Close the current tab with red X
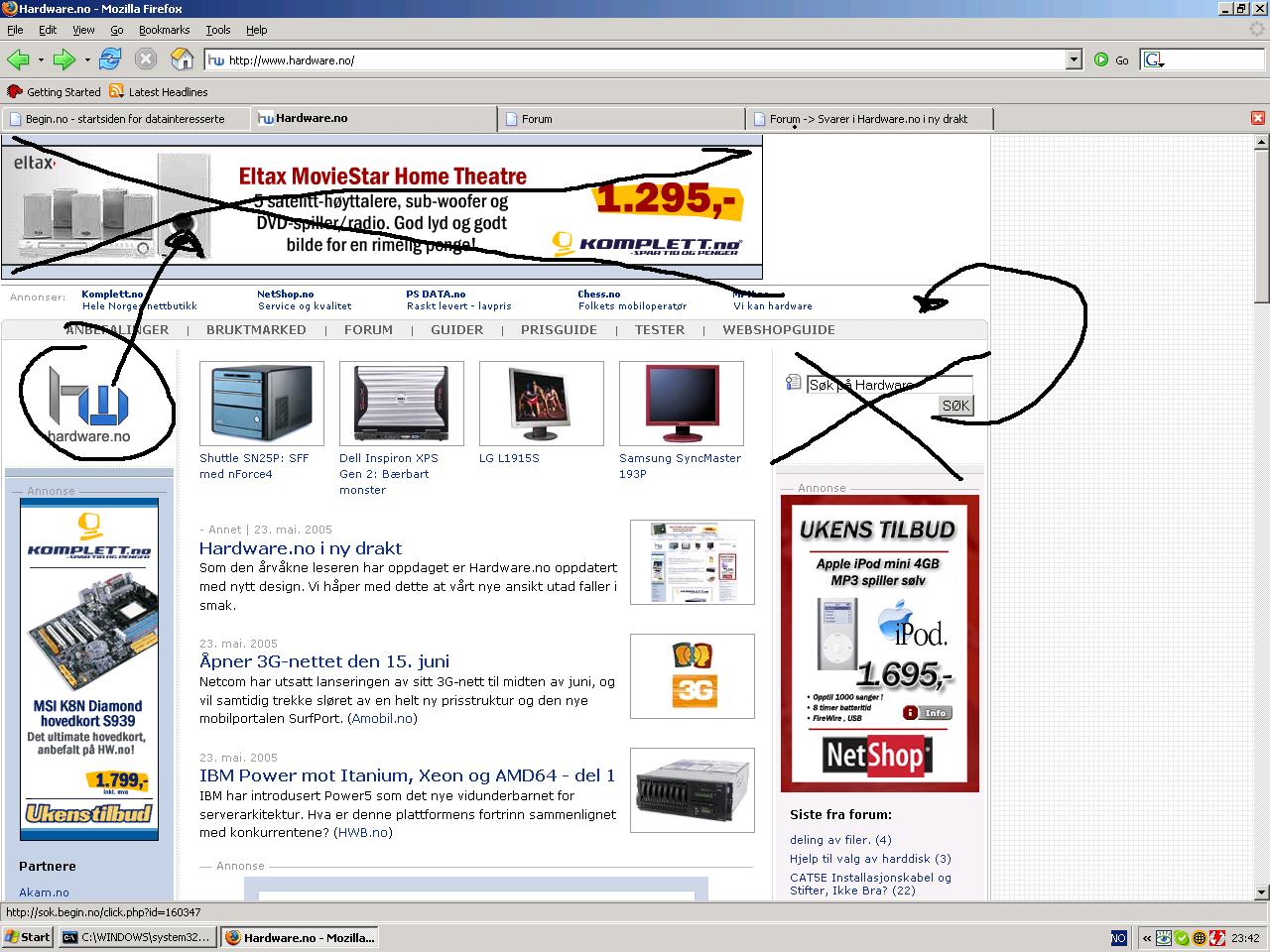This screenshot has width=1270, height=952. coord(1258,118)
